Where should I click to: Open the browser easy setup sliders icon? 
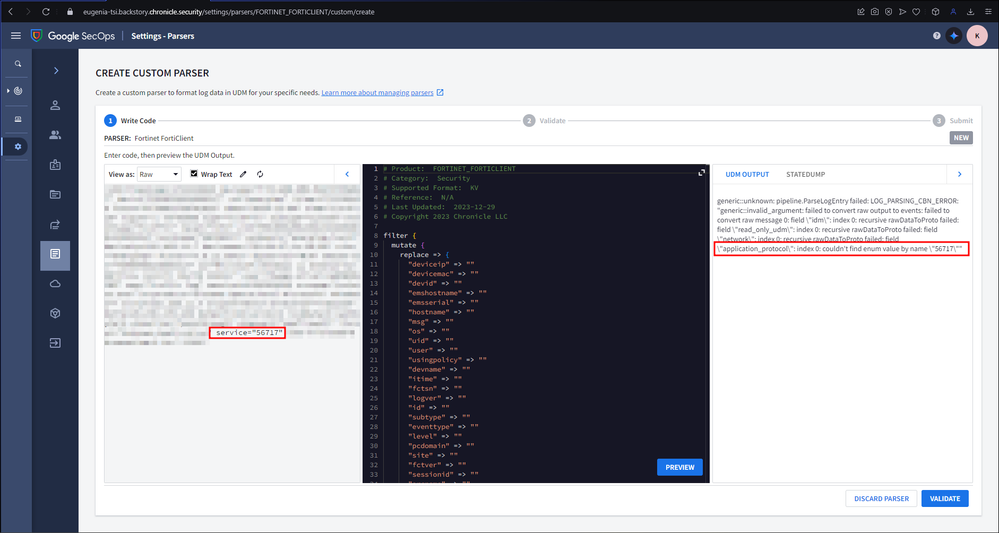pyautogui.click(x=987, y=11)
